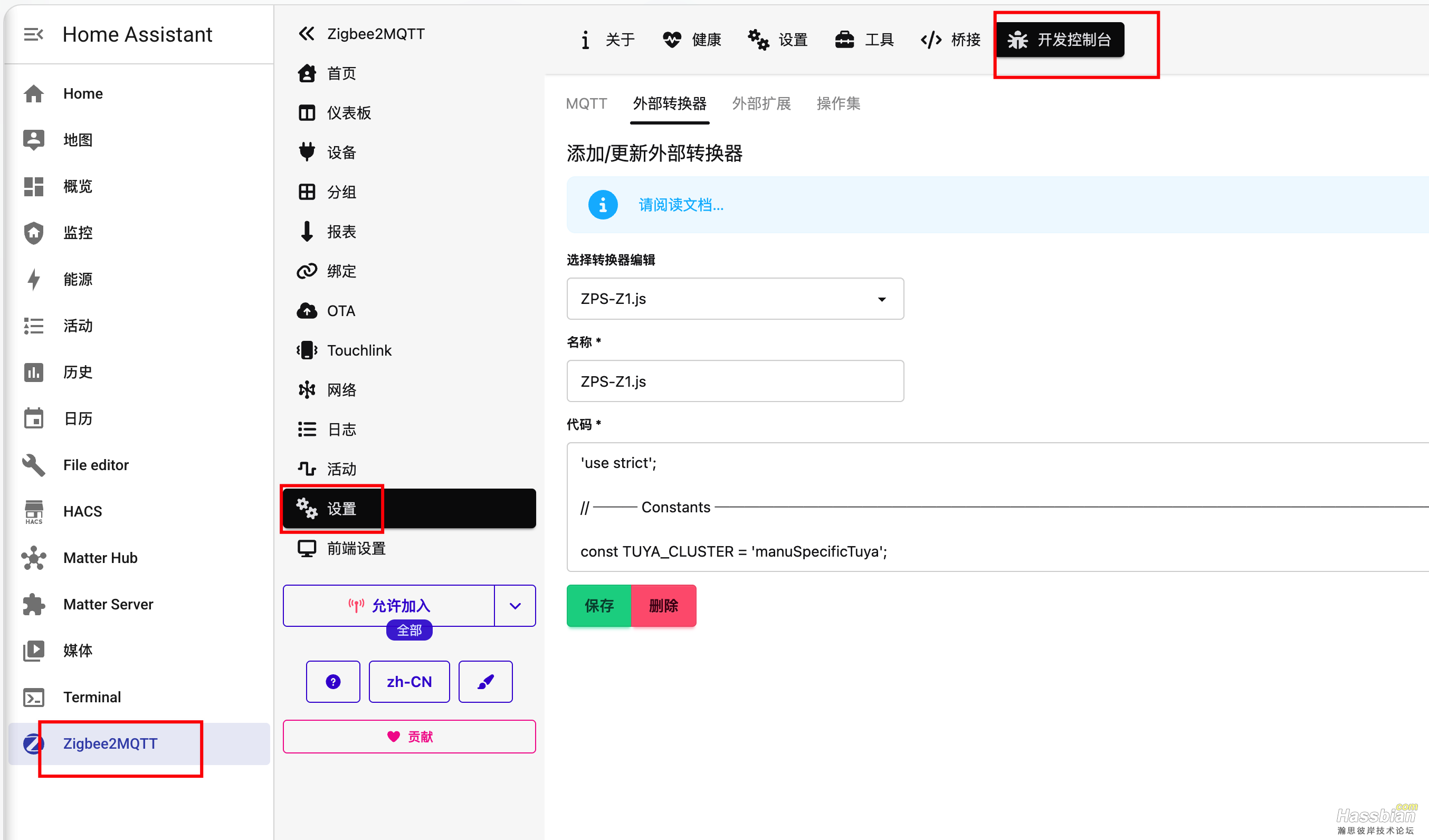Open OTA updates page
Image resolution: width=1429 pixels, height=840 pixels.
click(409, 311)
